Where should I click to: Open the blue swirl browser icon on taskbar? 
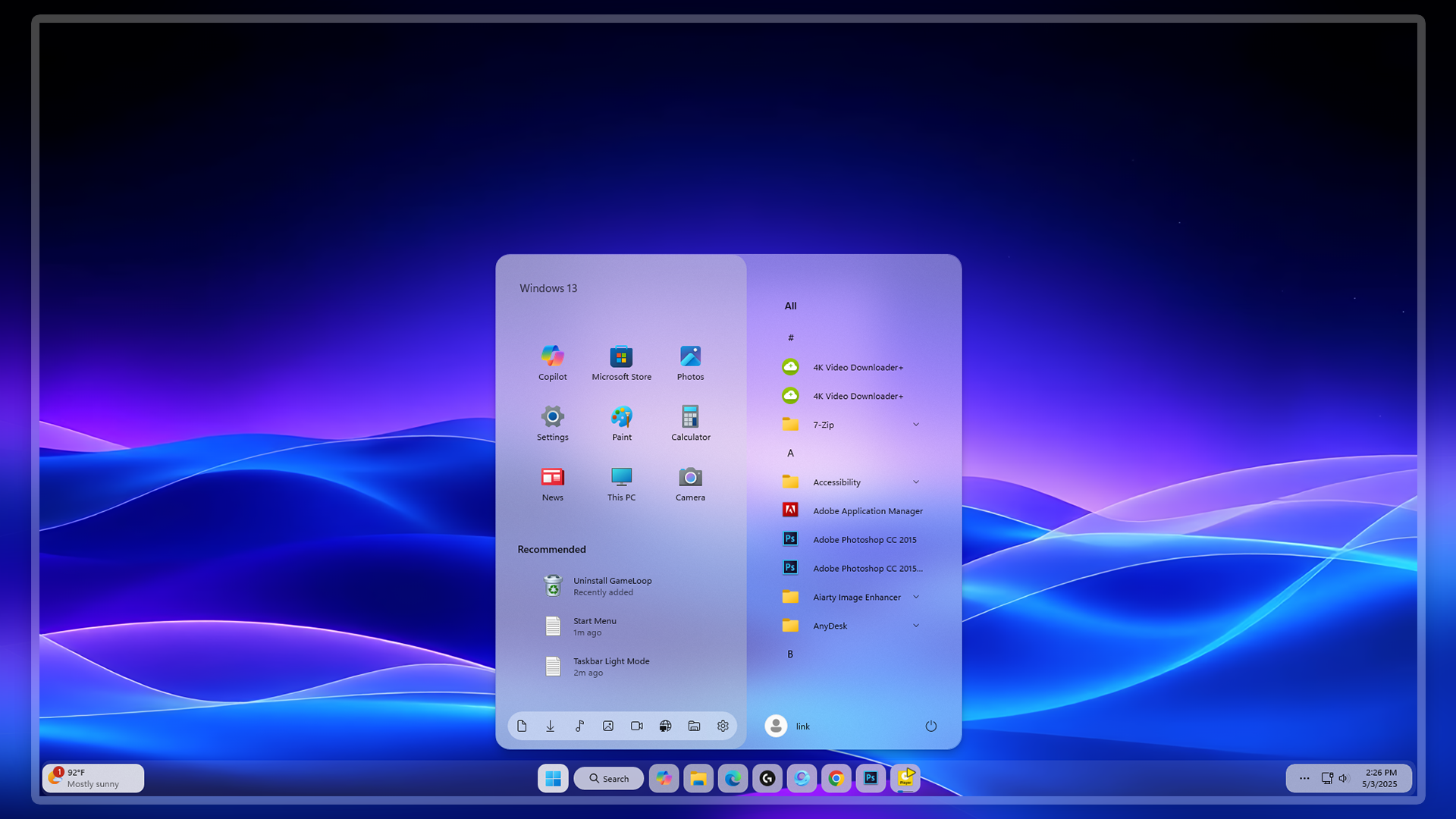tap(802, 778)
